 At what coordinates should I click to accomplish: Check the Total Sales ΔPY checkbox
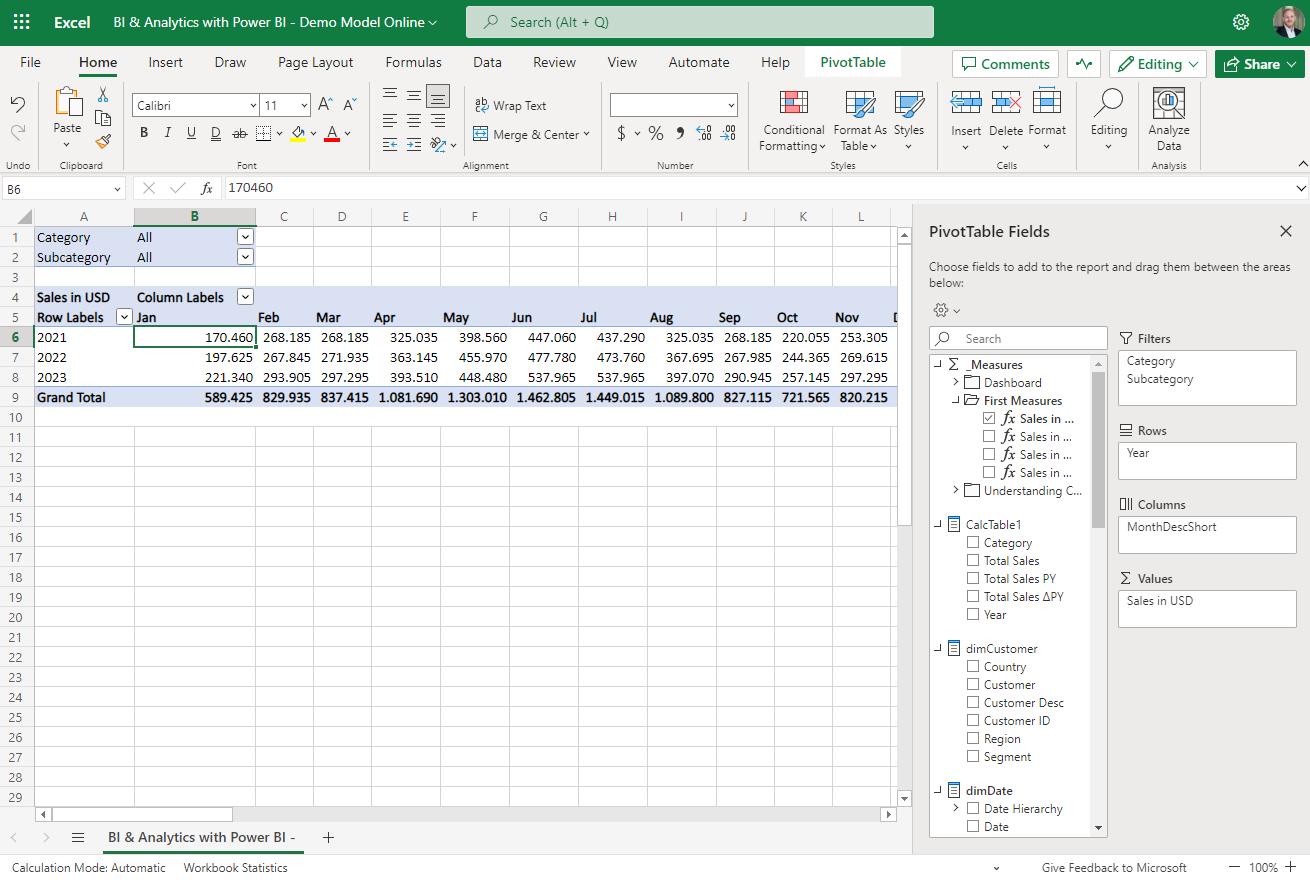973,597
